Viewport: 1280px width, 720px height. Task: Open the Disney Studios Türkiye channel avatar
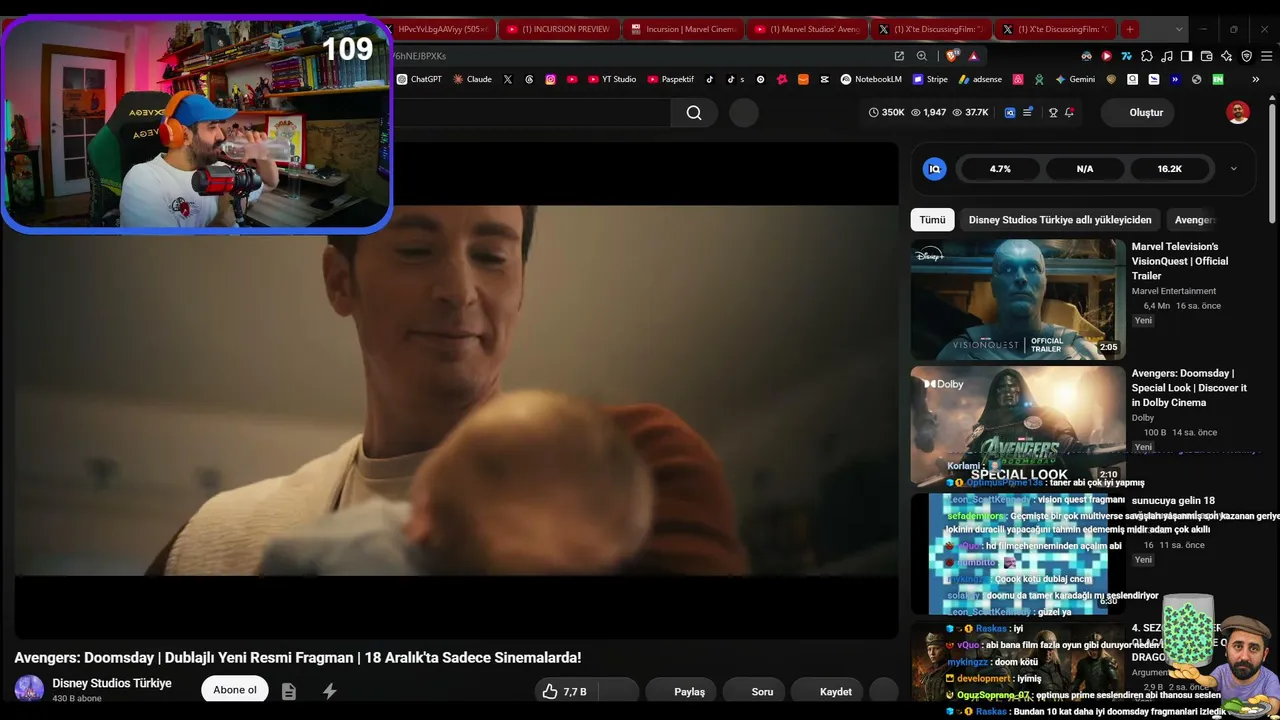coord(29,689)
